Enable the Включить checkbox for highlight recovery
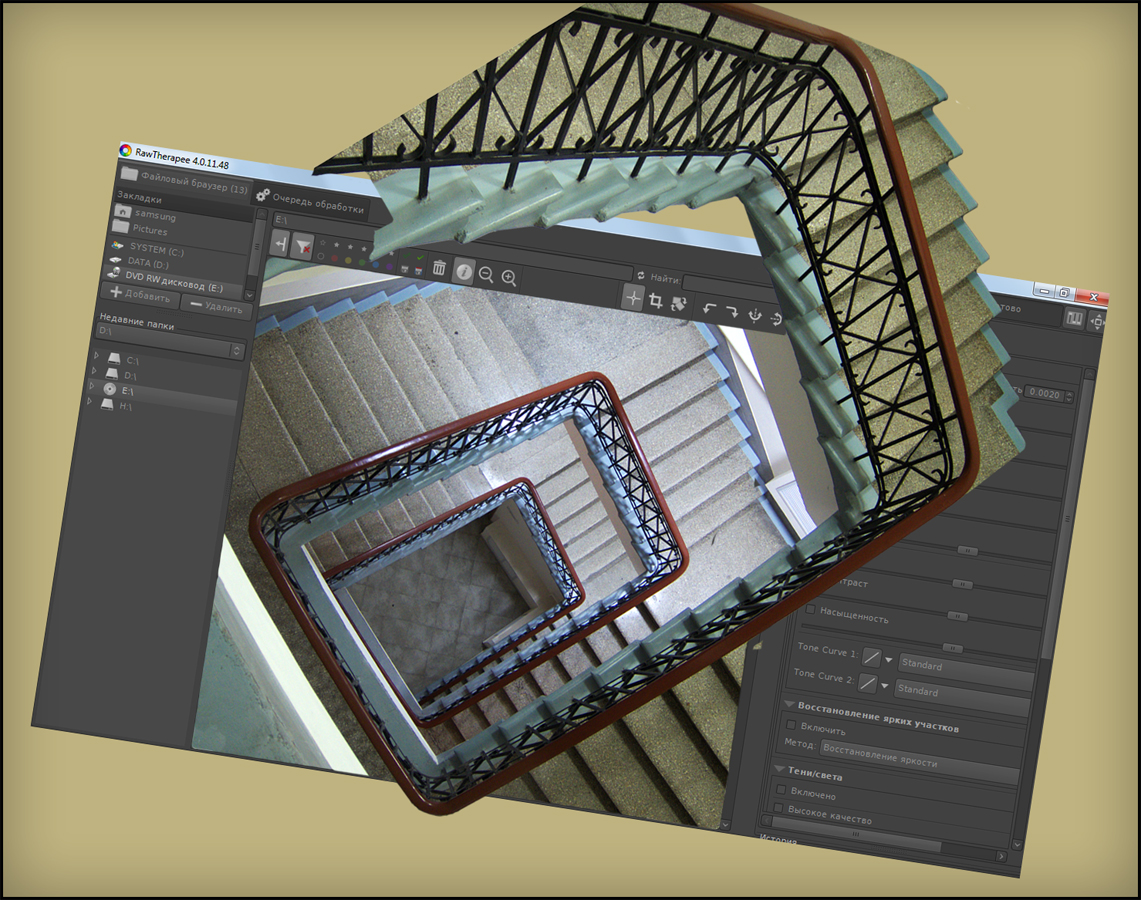This screenshot has width=1141, height=900. (x=791, y=725)
